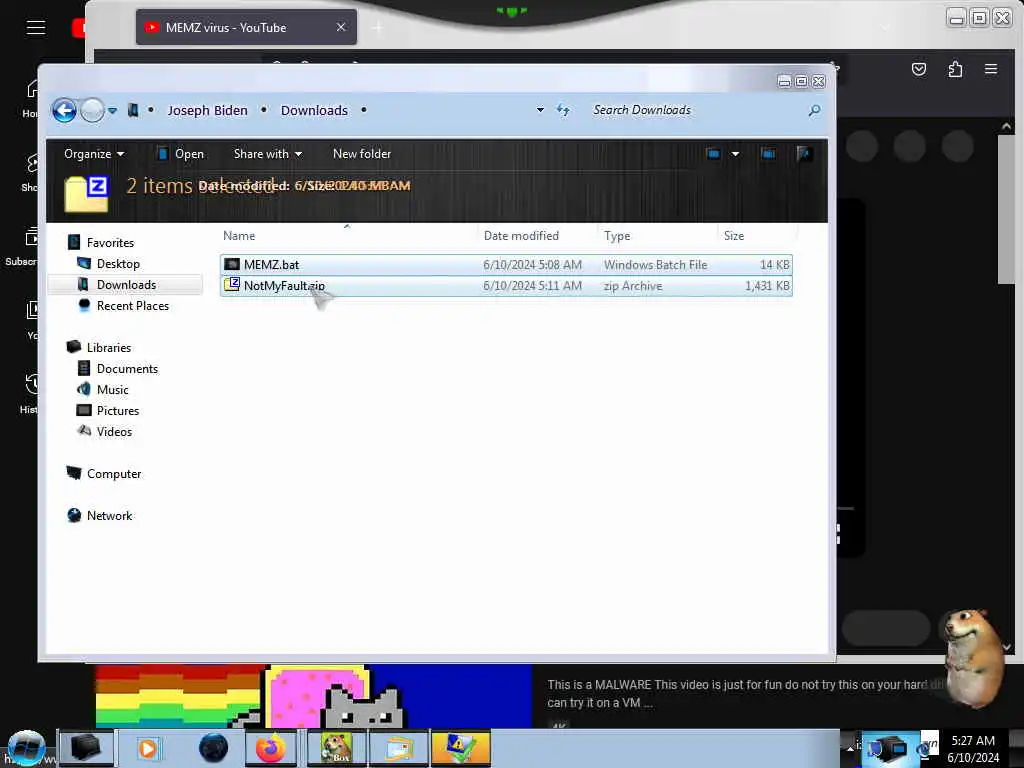
Task: Click the desktop hamster mascot
Action: click(974, 658)
